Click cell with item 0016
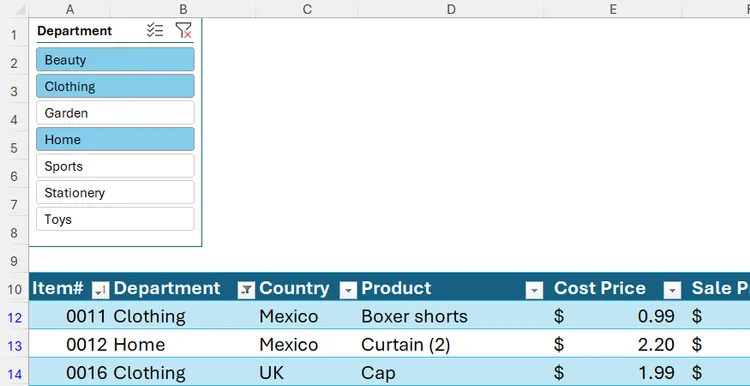This screenshot has height=386, width=750. (70, 373)
